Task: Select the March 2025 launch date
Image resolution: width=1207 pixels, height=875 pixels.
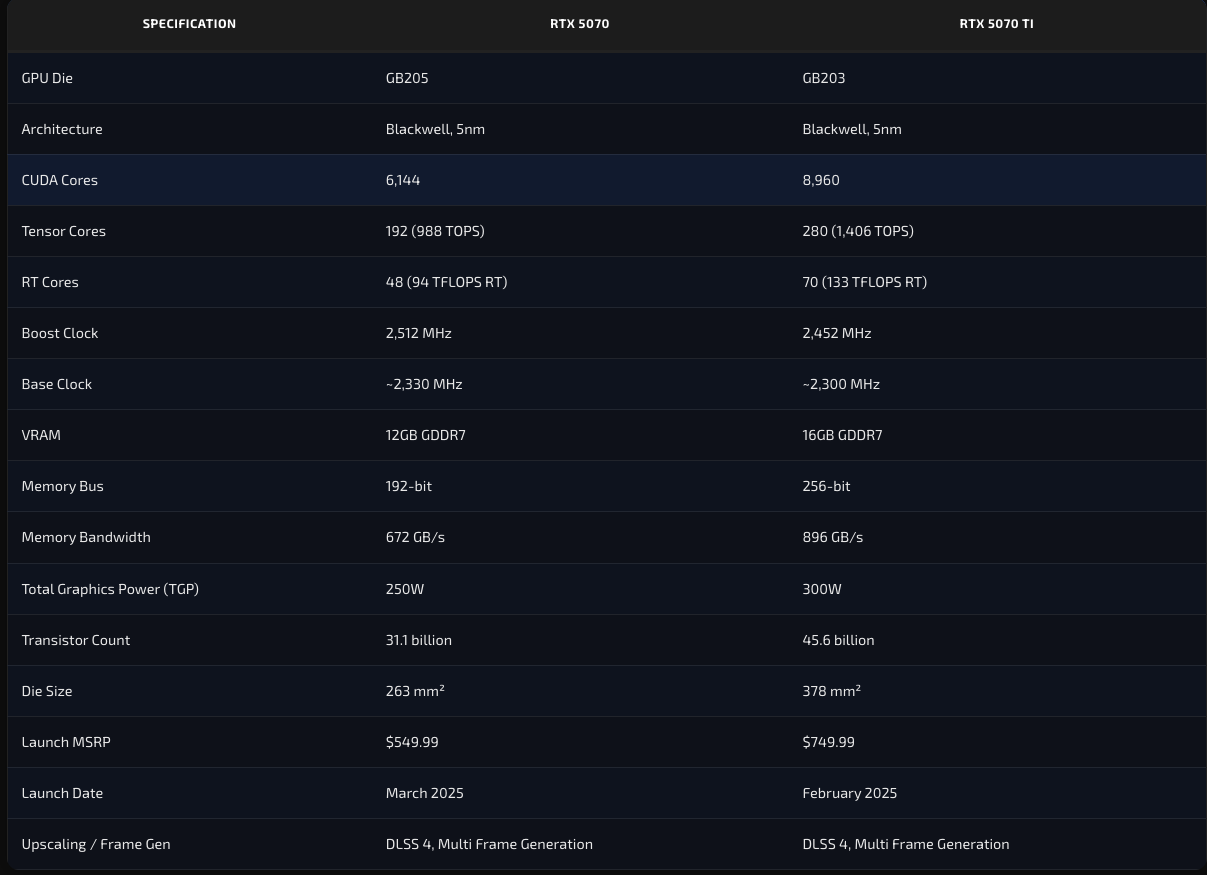Action: click(425, 793)
